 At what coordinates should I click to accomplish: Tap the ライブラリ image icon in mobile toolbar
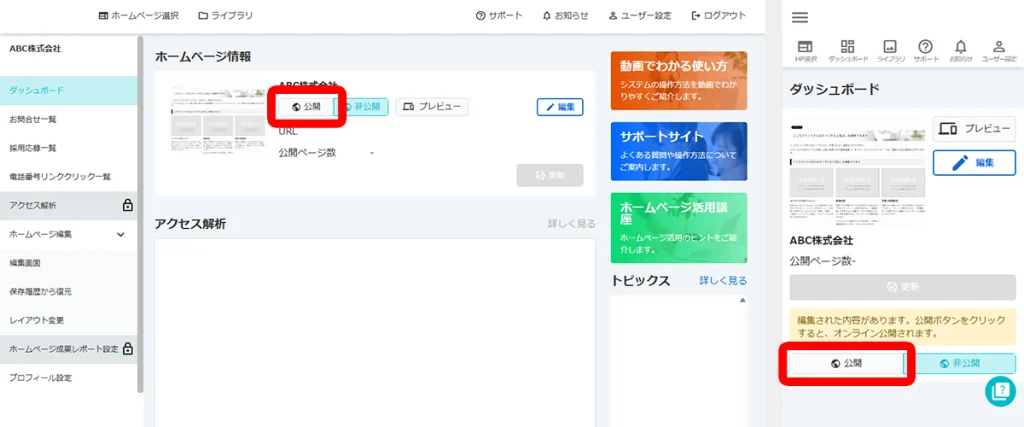click(890, 52)
